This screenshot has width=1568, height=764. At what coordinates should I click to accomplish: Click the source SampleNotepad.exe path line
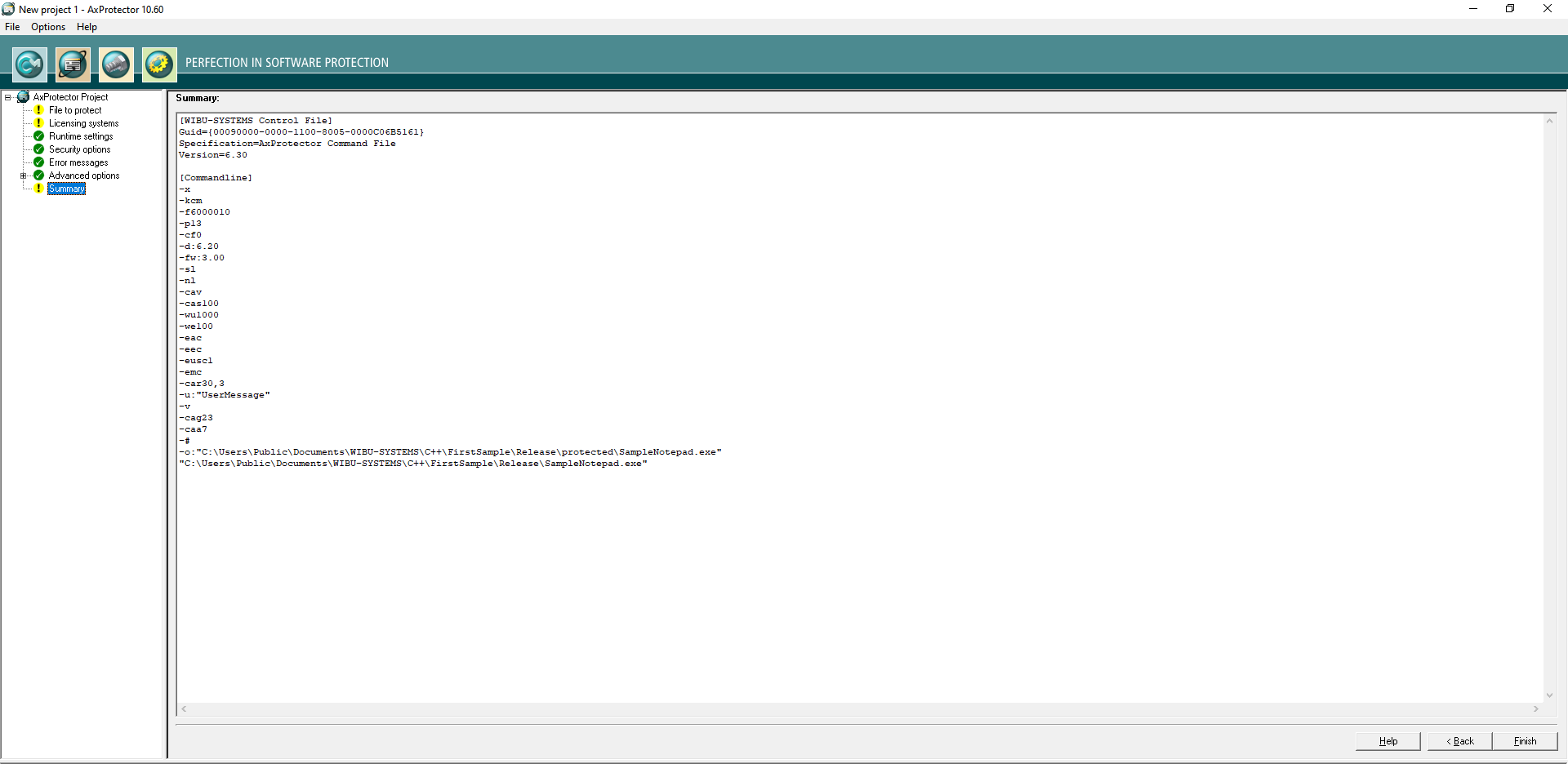tap(413, 464)
